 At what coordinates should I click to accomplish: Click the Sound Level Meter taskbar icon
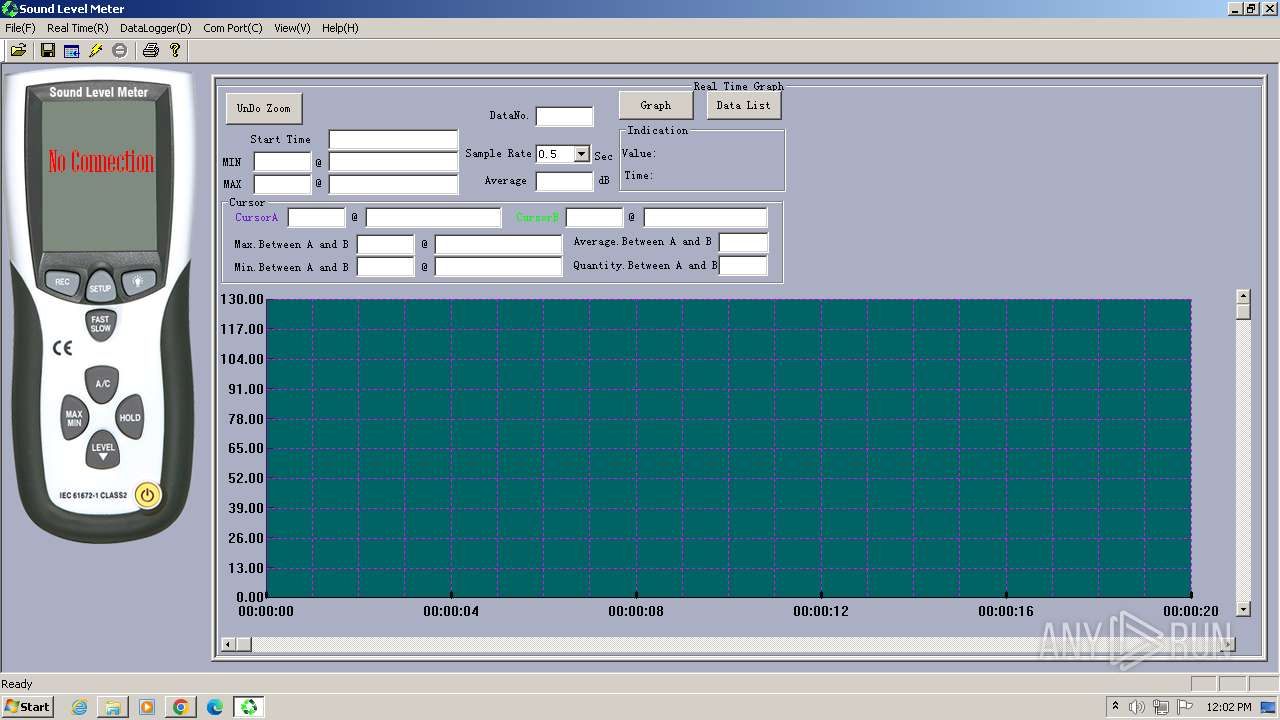[x=249, y=707]
